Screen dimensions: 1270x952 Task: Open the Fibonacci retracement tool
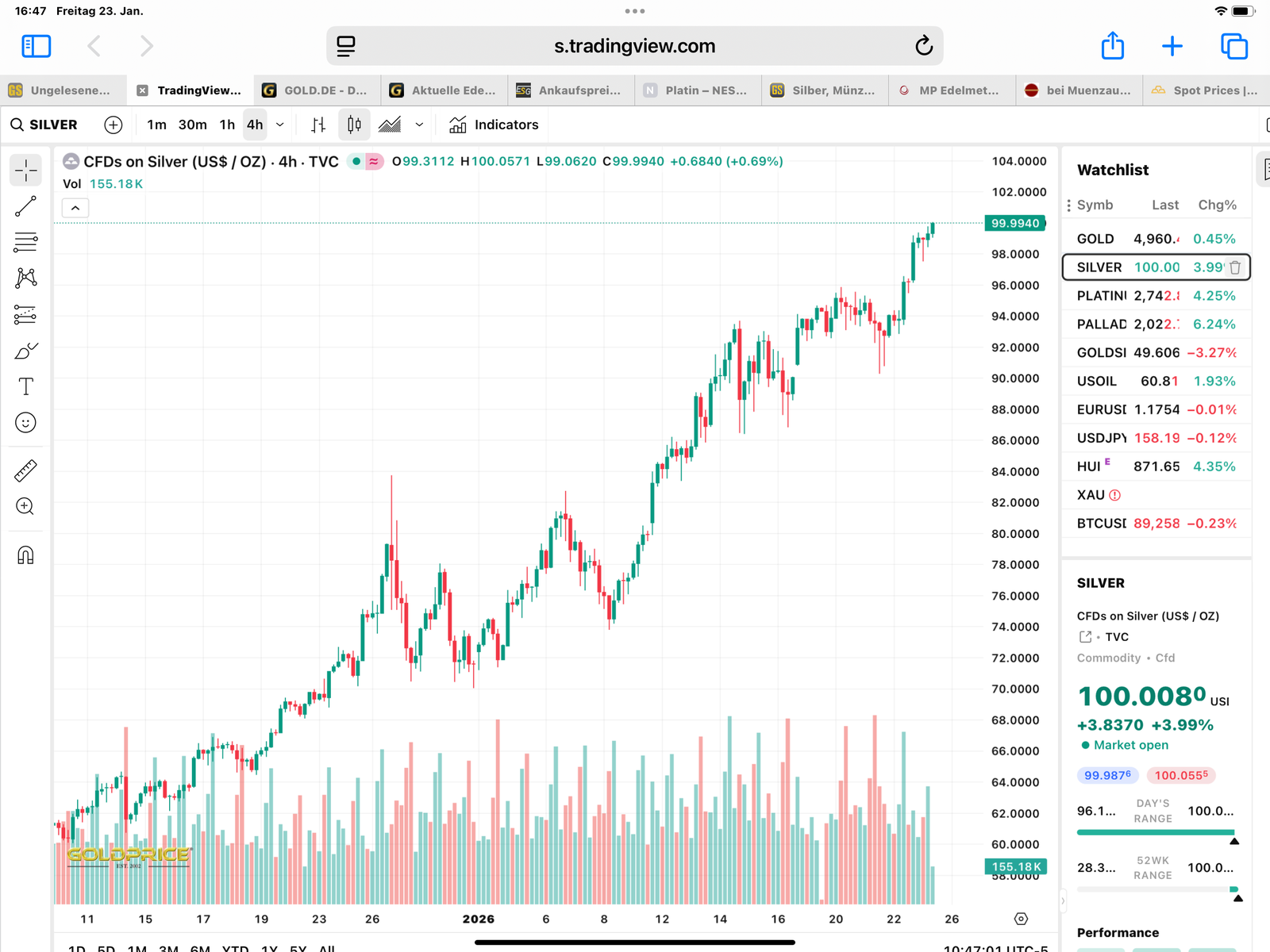tap(25, 242)
